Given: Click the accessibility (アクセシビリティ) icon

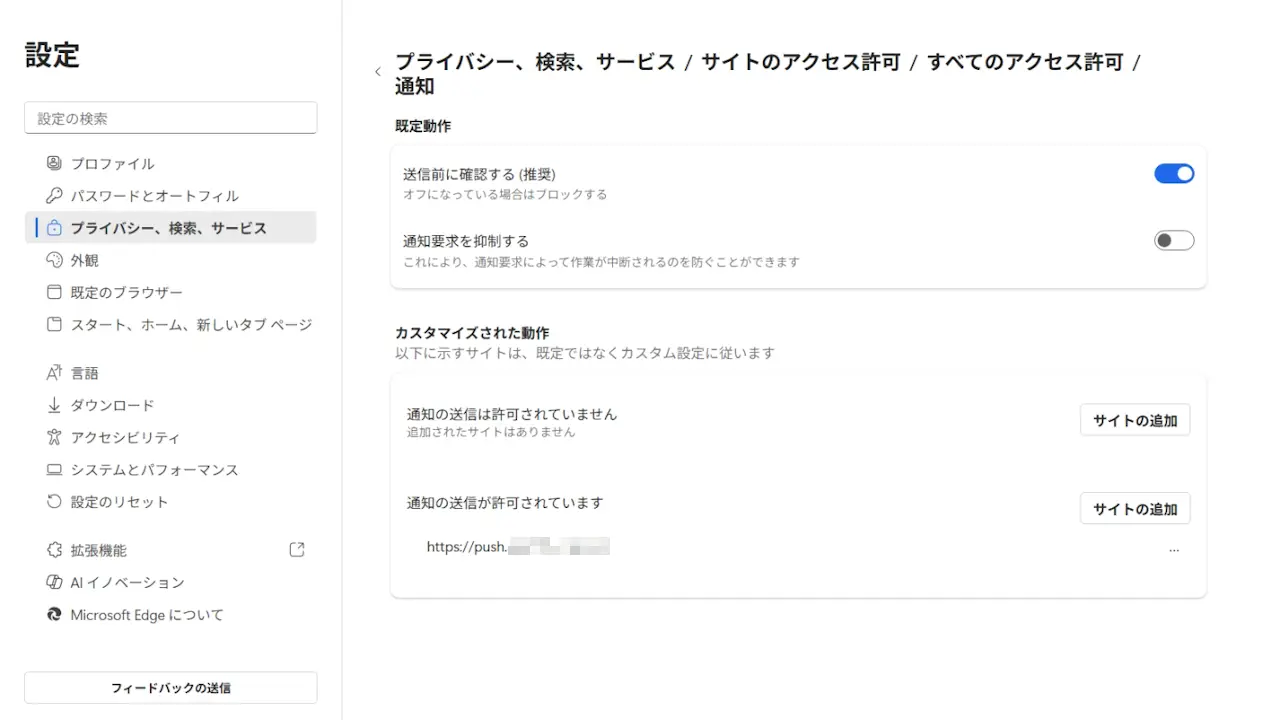Looking at the screenshot, I should (x=54, y=437).
